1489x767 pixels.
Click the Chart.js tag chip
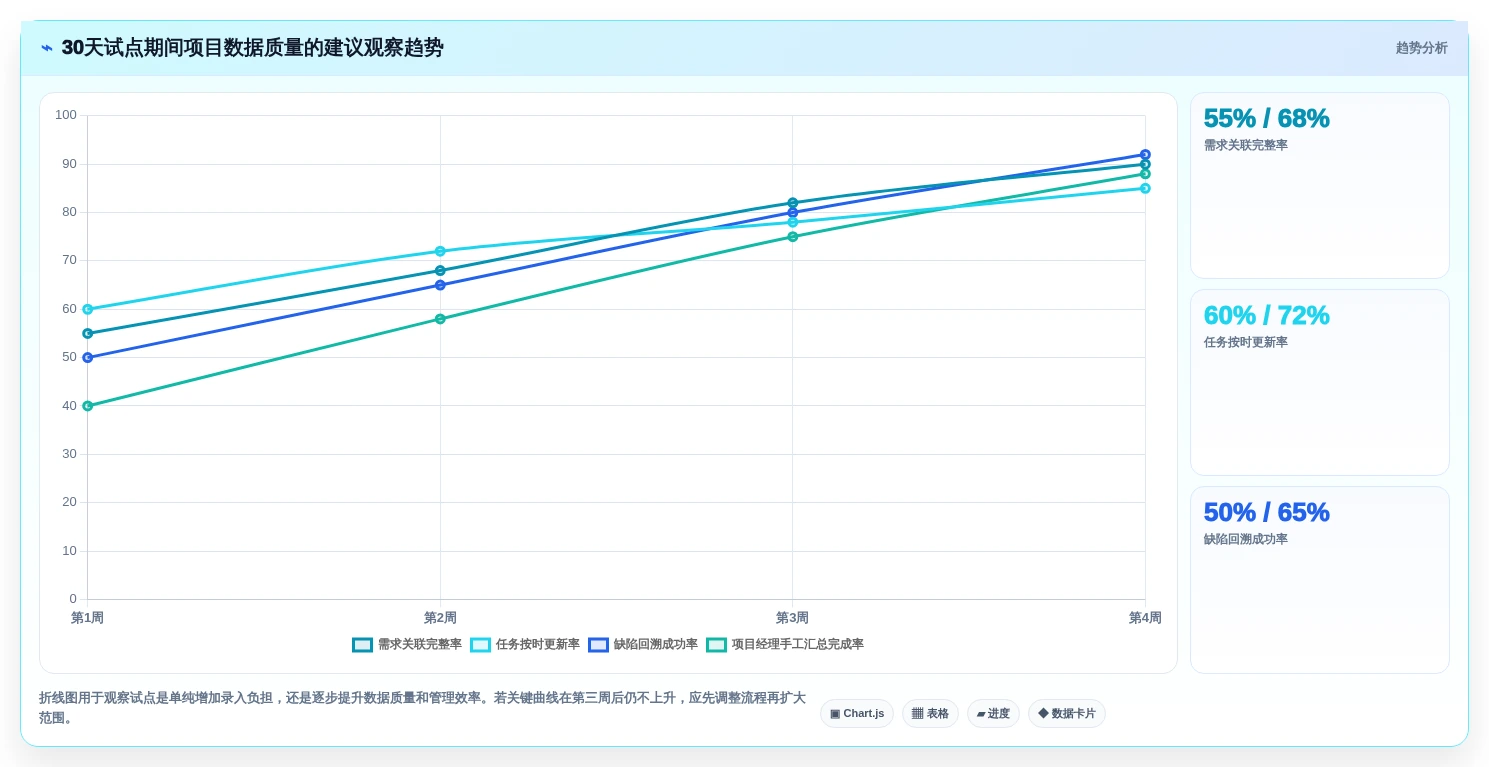coord(857,714)
